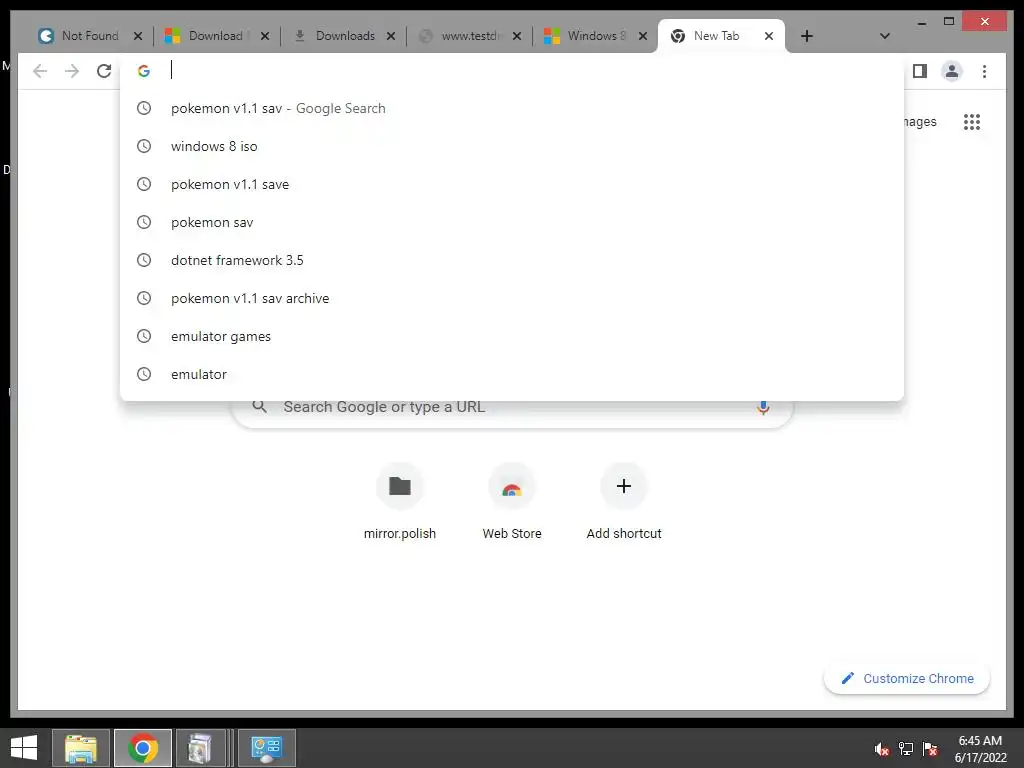Click the magnifier icon in search box
The height and width of the screenshot is (768, 1024).
click(259, 407)
